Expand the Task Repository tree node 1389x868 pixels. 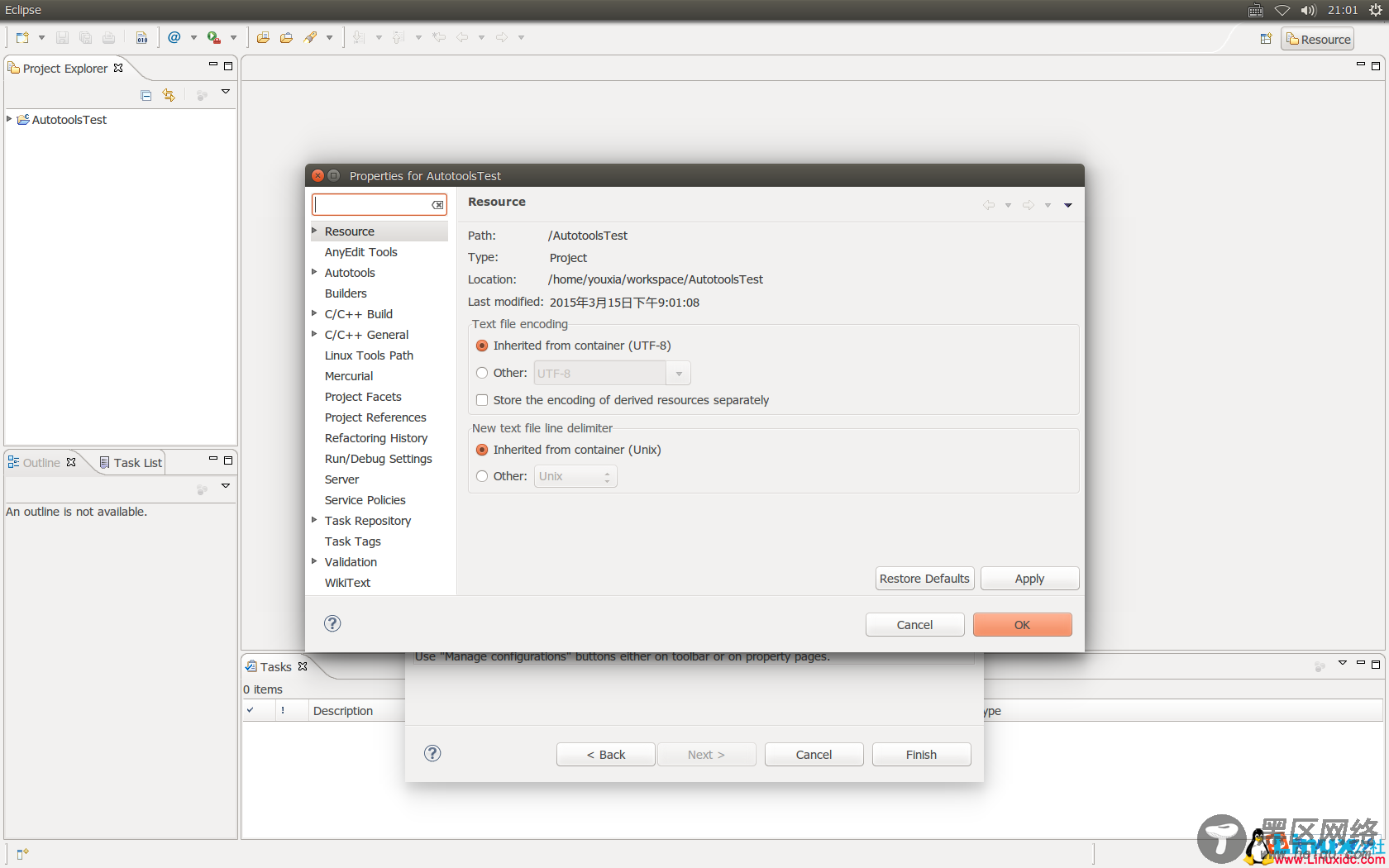[x=314, y=520]
